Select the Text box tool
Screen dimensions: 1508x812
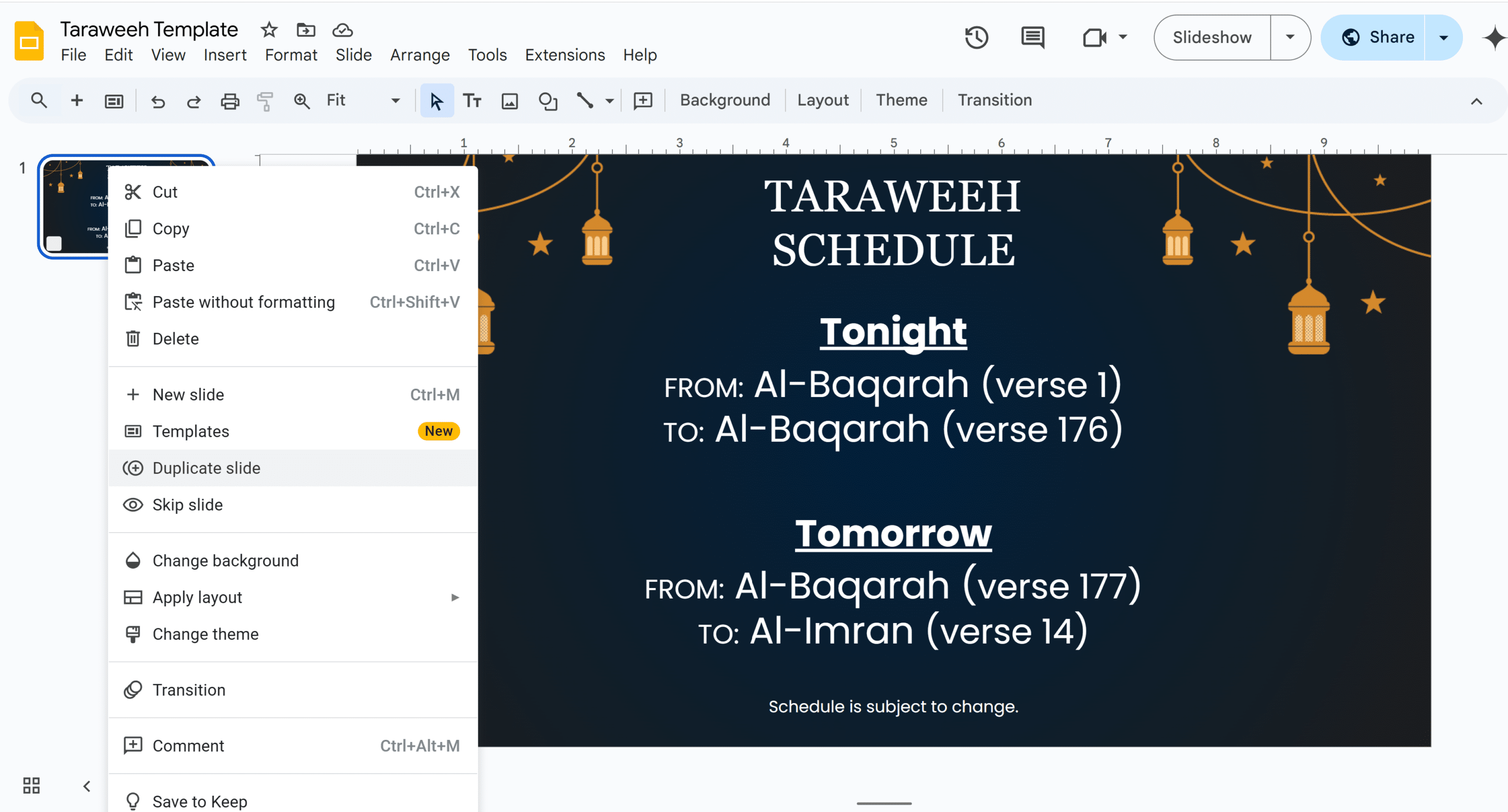pos(472,100)
